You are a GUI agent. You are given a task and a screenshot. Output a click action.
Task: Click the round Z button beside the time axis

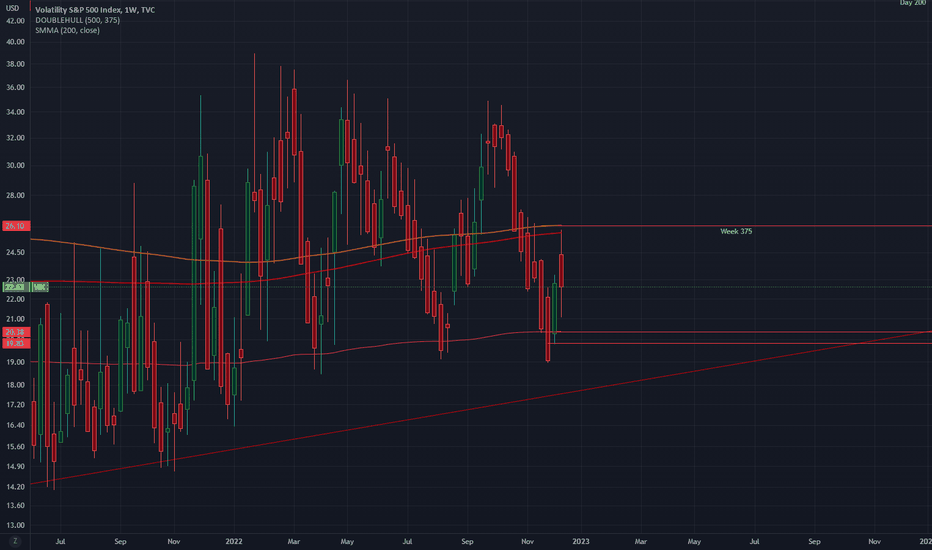click(15, 541)
